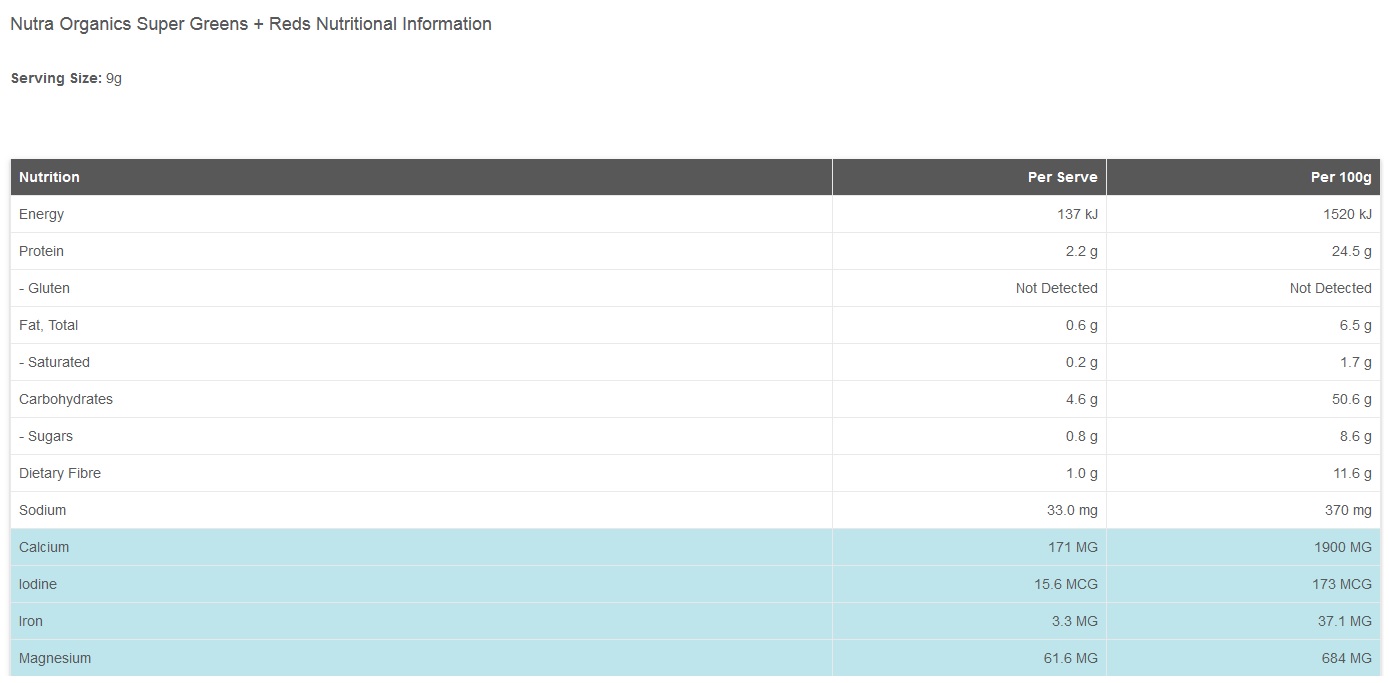Select the '8.6 g' sugars value
Screen dimensions: 1389x683
(x=1356, y=436)
